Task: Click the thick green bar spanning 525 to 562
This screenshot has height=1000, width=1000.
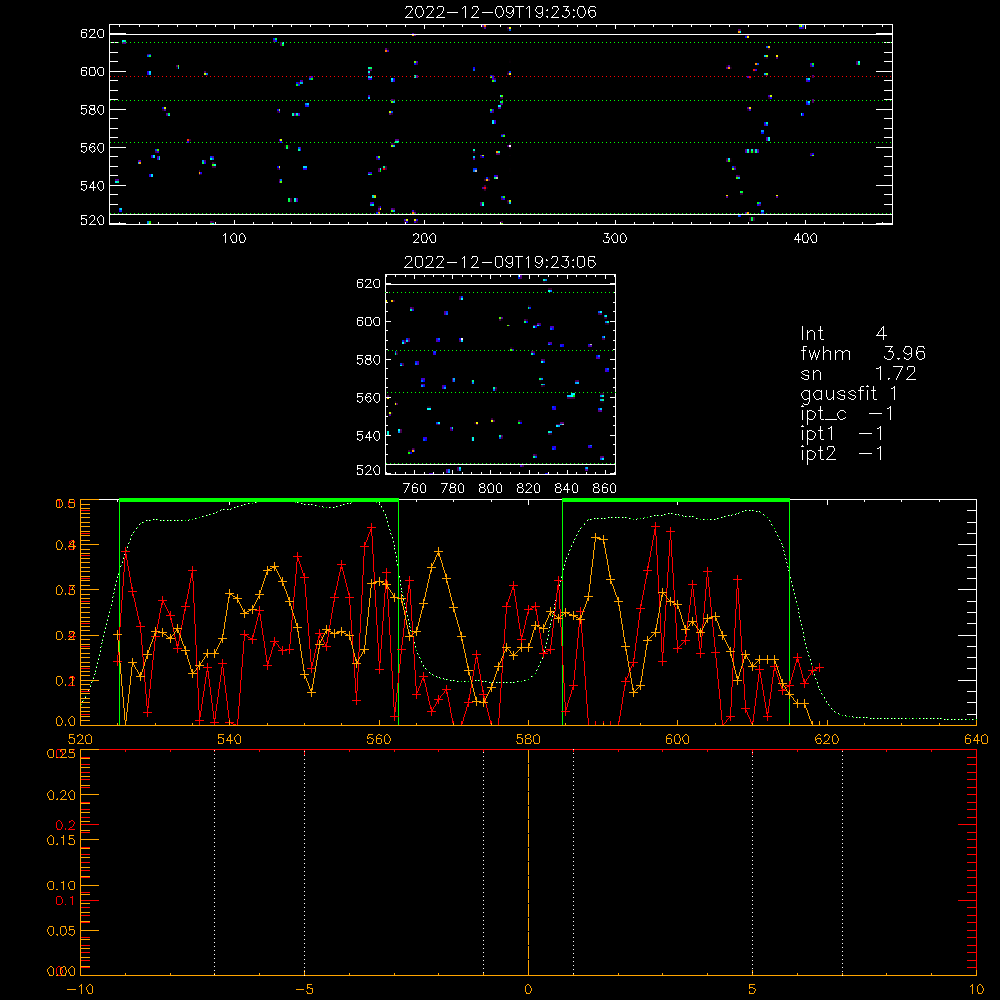Action: (x=259, y=500)
